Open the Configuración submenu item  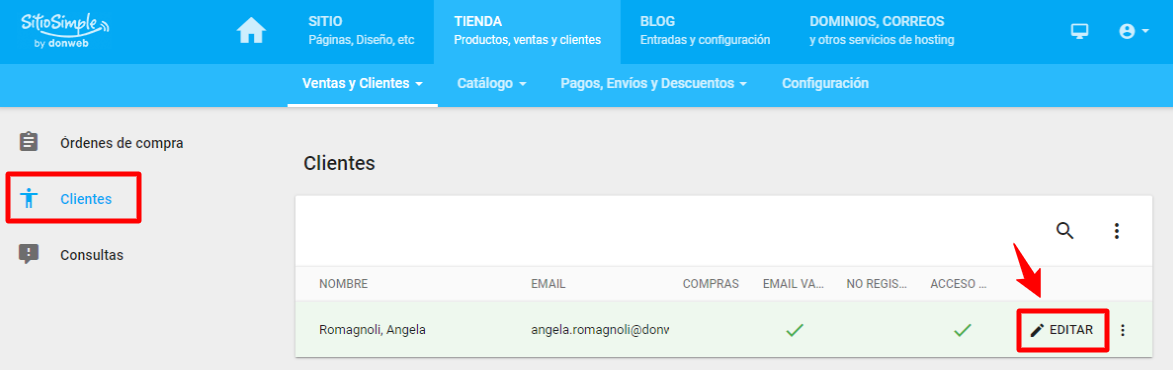pos(825,84)
